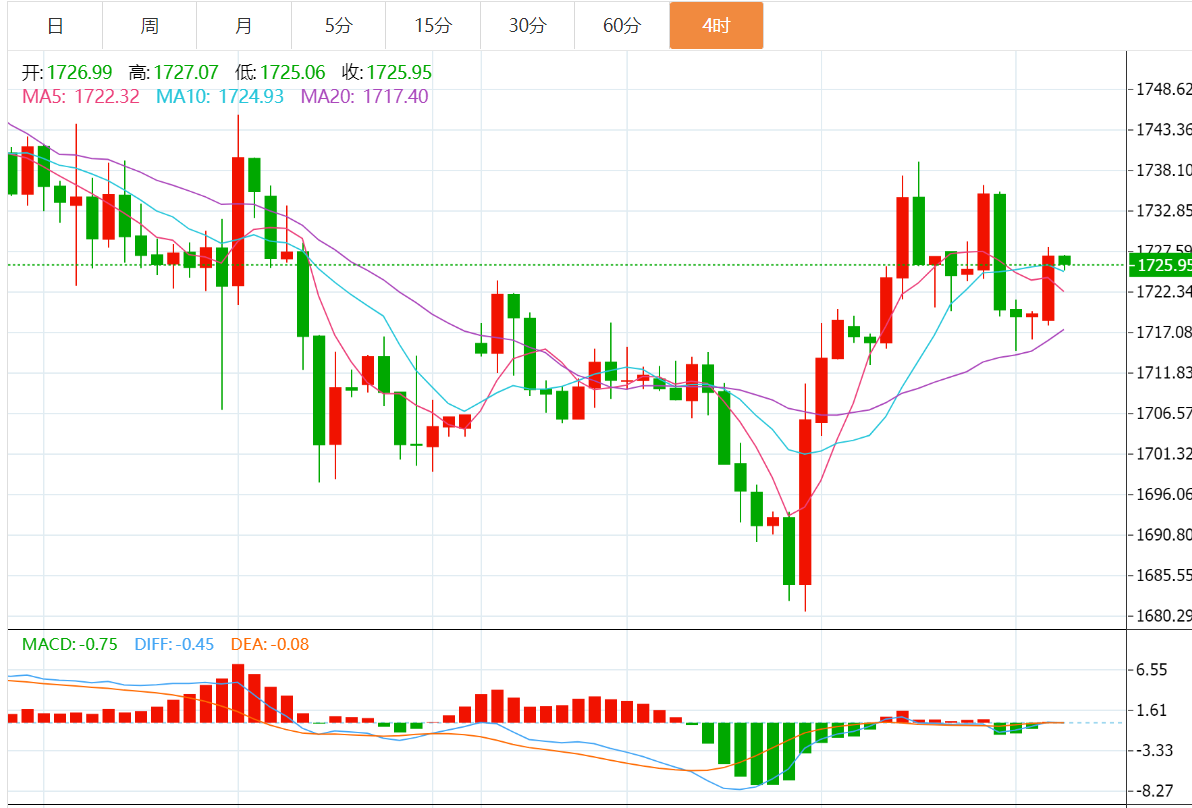Click the 1738.10 price axis label
Viewport: 1192px width, 808px height.
click(1163, 170)
